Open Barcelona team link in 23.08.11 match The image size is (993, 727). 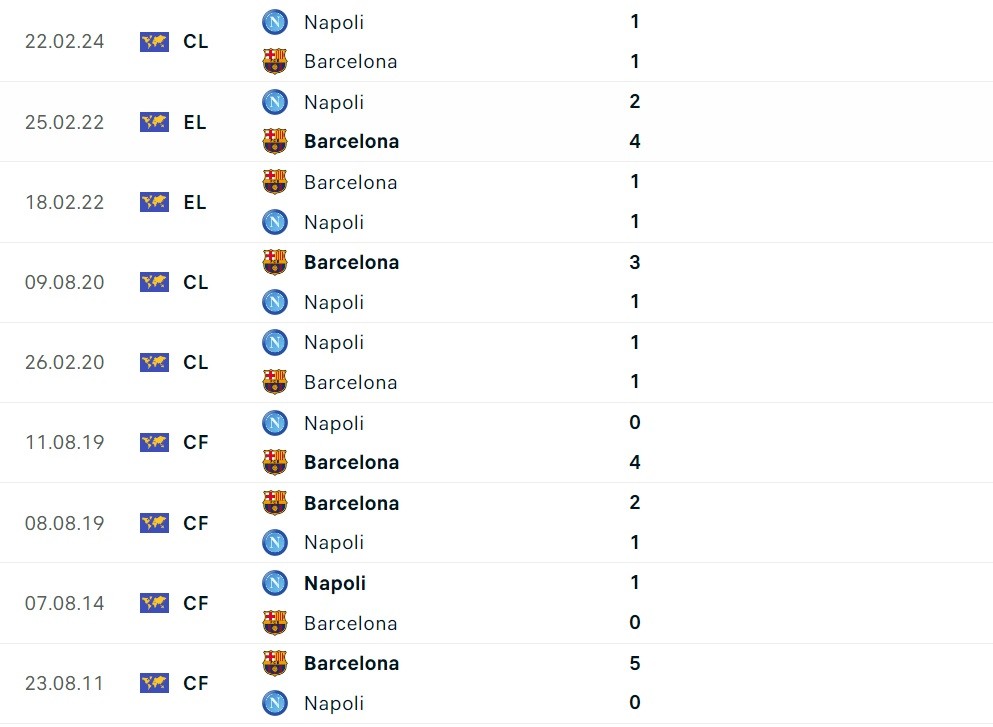click(x=351, y=663)
